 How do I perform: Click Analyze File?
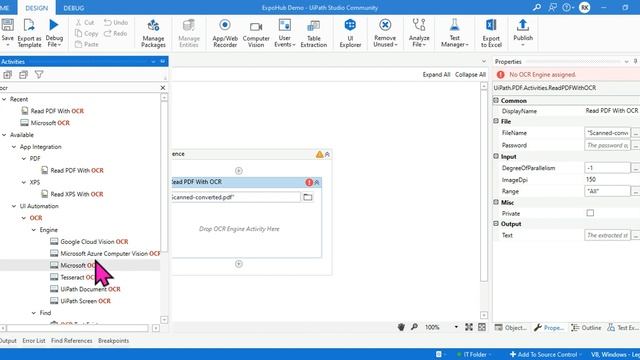tap(419, 33)
